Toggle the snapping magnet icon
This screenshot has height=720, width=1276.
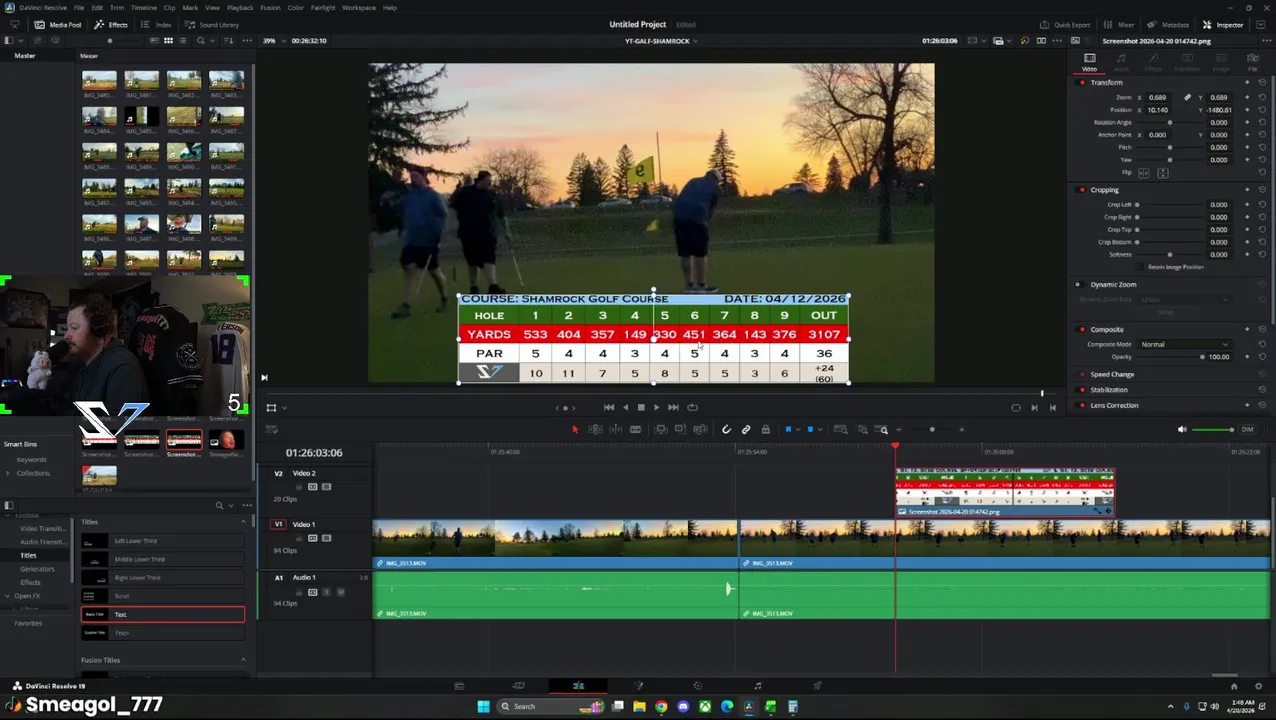coord(727,430)
